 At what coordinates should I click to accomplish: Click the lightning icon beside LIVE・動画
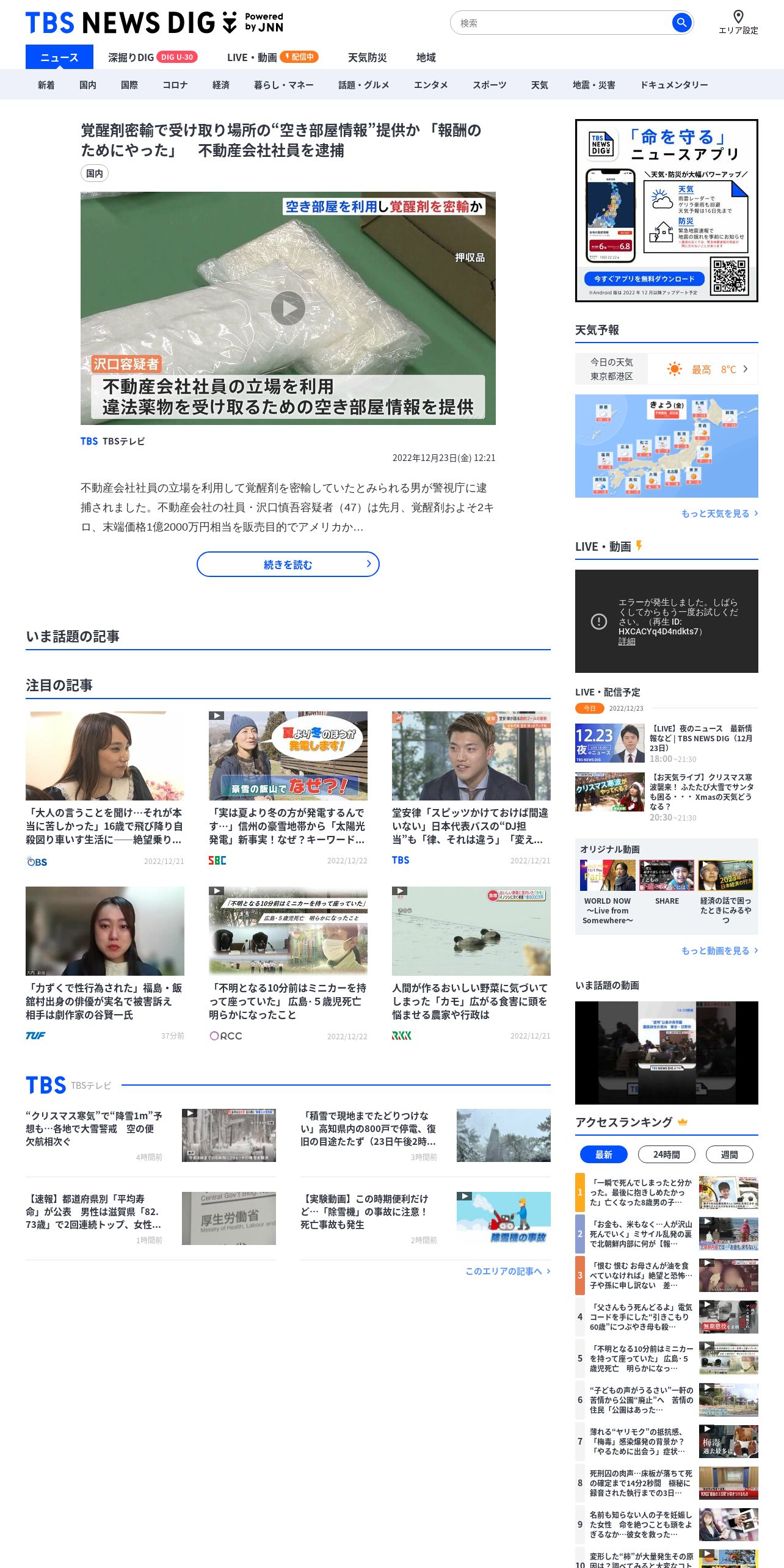(x=639, y=545)
